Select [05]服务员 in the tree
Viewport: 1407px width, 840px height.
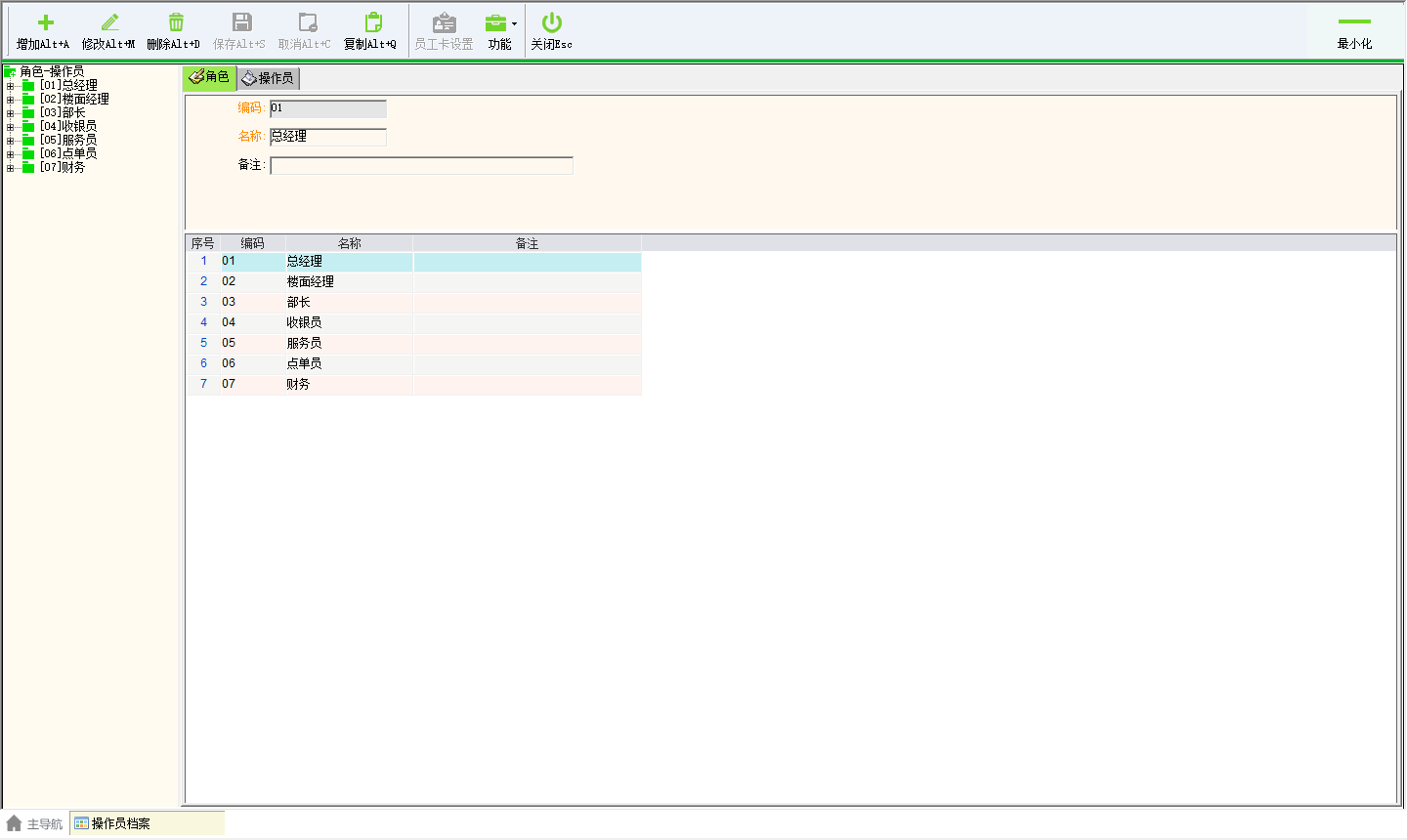coord(68,141)
